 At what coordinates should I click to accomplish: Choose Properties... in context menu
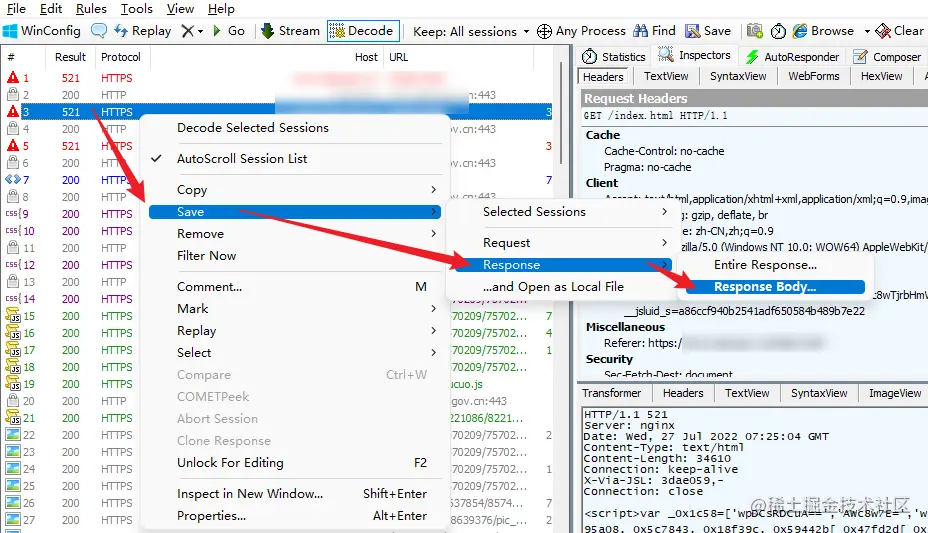pyautogui.click(x=295, y=516)
